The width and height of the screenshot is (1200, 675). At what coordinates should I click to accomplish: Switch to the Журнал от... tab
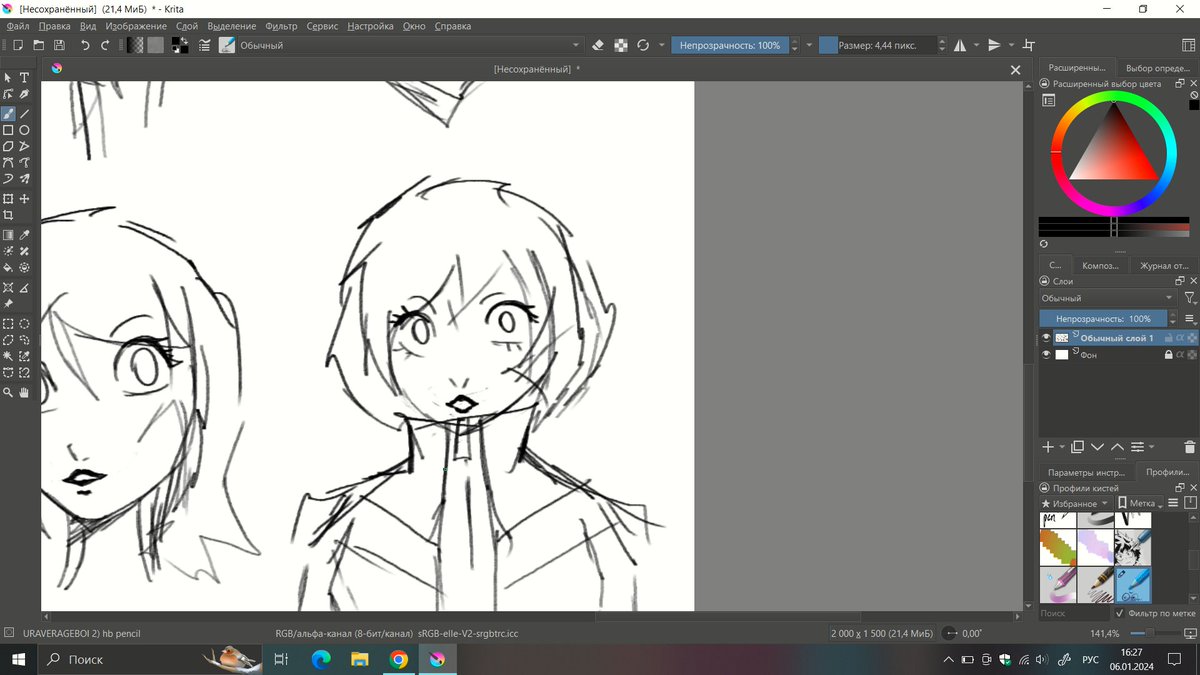(x=1164, y=266)
